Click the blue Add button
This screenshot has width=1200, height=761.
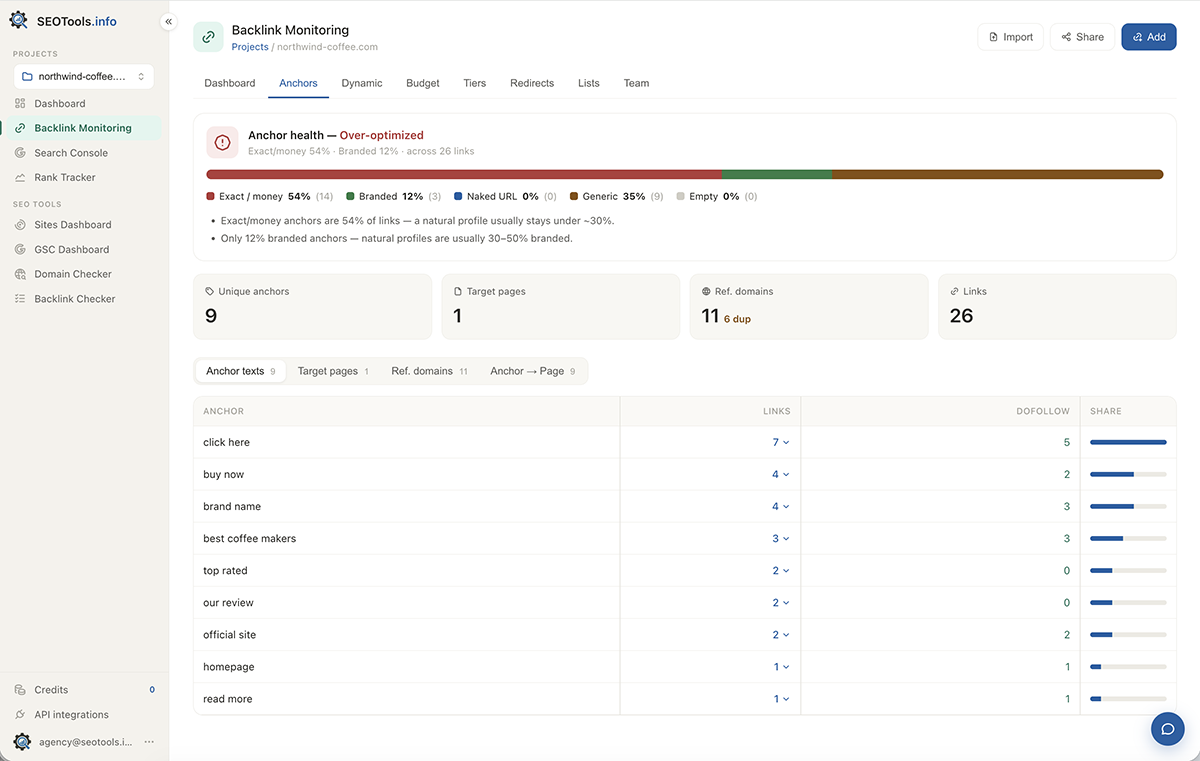pos(1149,37)
